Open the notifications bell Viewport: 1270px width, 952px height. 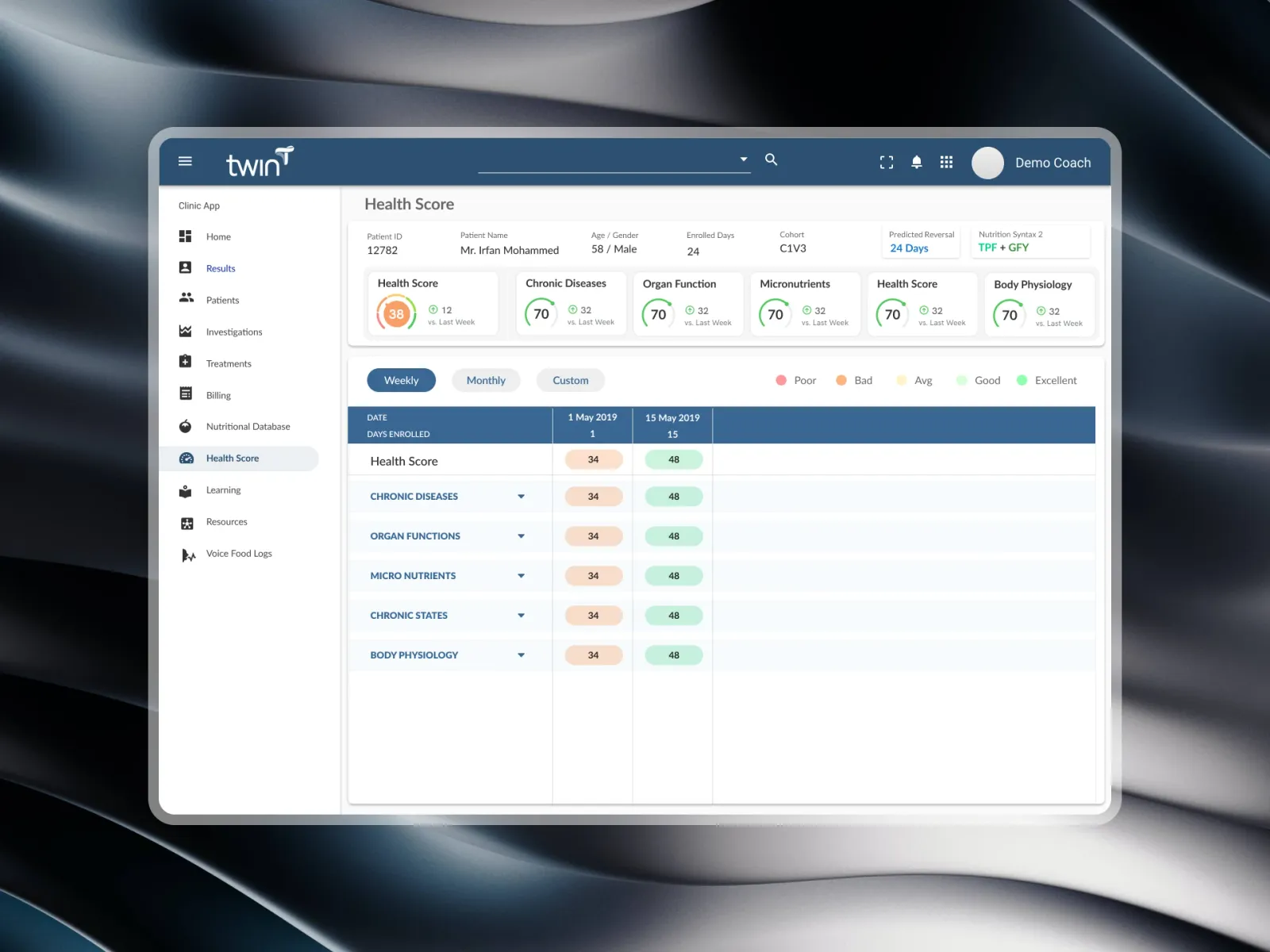(x=917, y=162)
